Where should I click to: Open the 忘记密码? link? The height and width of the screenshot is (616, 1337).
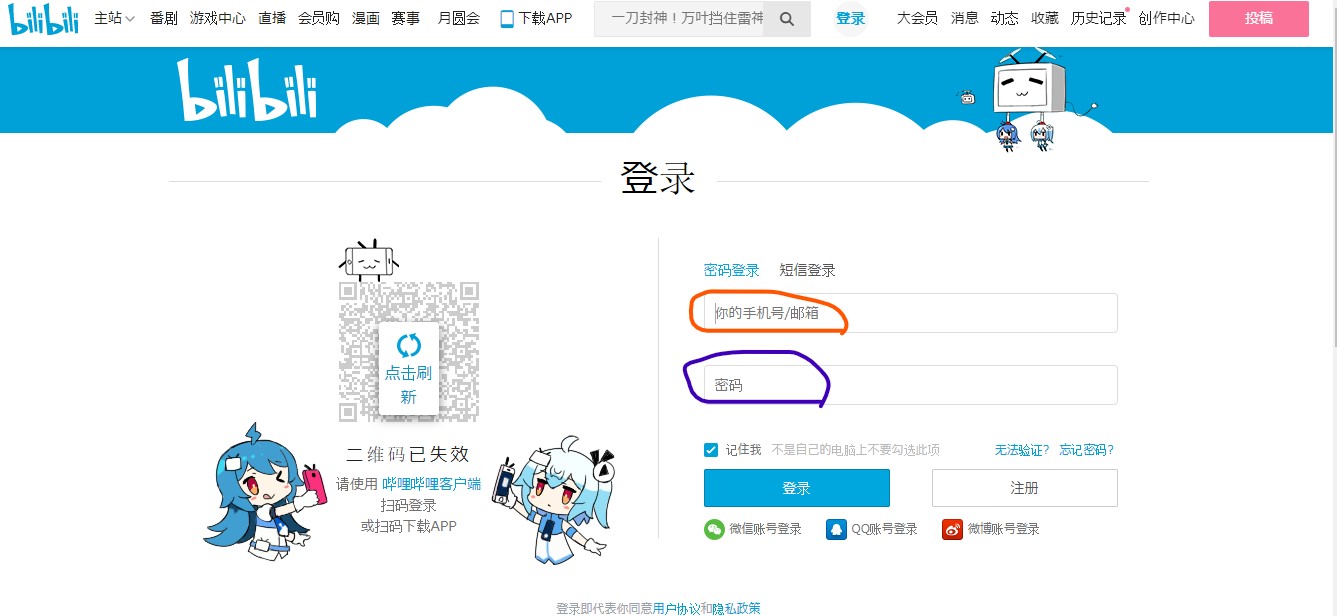tap(1087, 450)
